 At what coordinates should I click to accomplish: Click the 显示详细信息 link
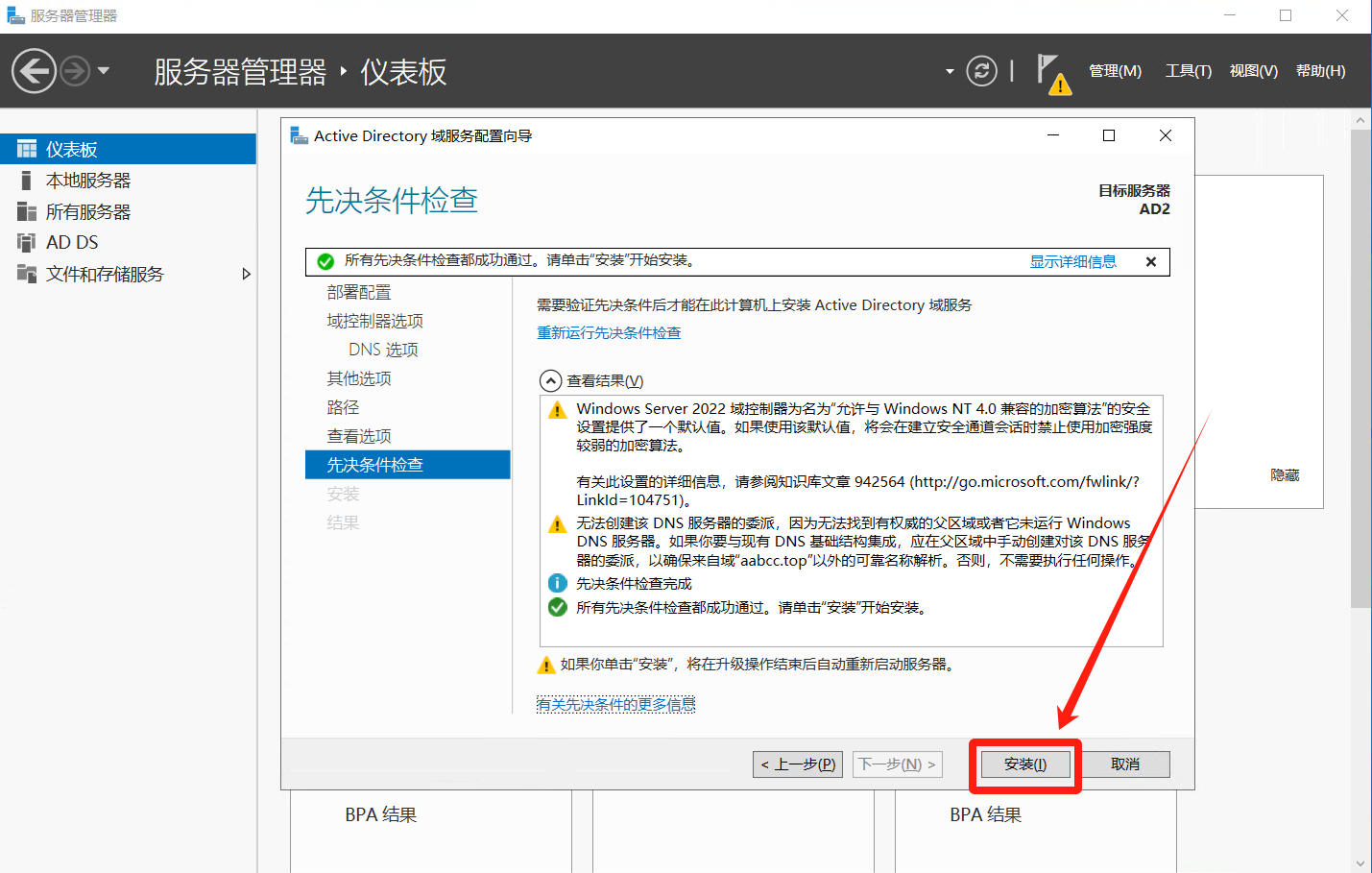(1072, 262)
